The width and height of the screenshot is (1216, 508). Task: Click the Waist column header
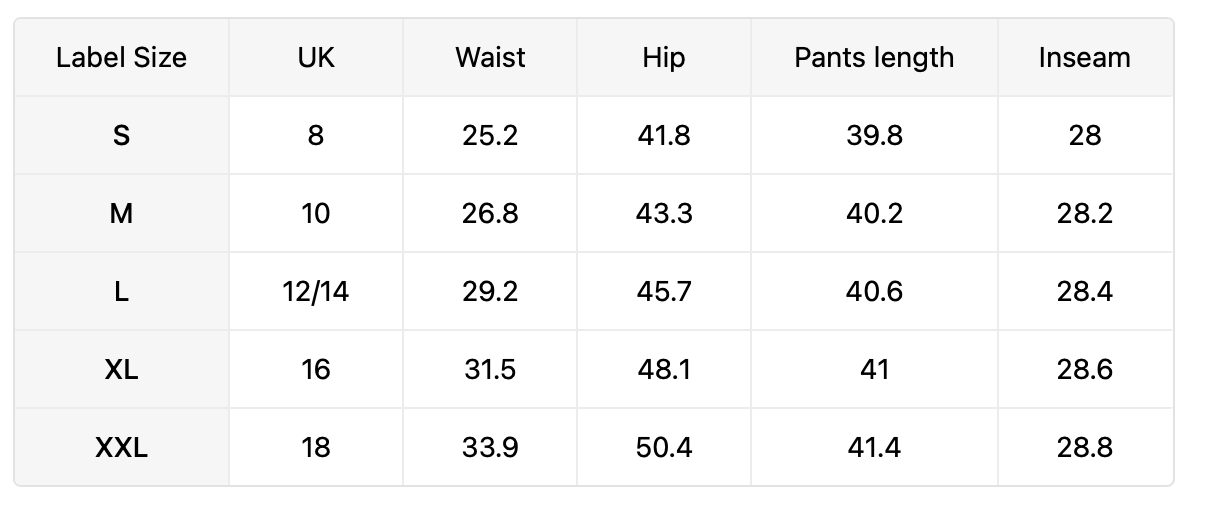490,57
